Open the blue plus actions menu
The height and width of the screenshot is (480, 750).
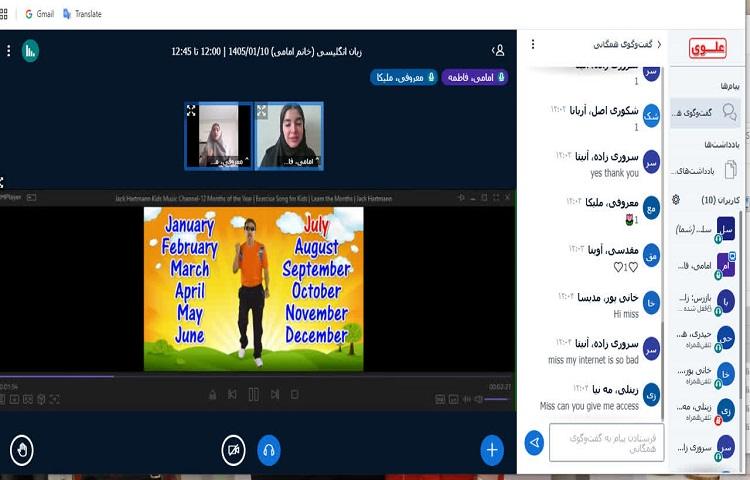pyautogui.click(x=492, y=450)
